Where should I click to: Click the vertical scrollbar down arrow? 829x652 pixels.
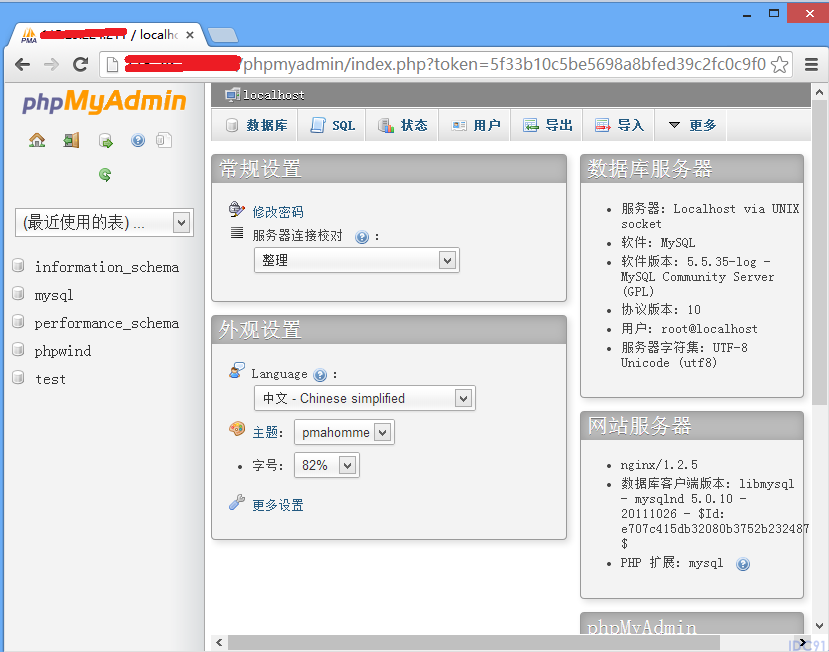click(819, 626)
